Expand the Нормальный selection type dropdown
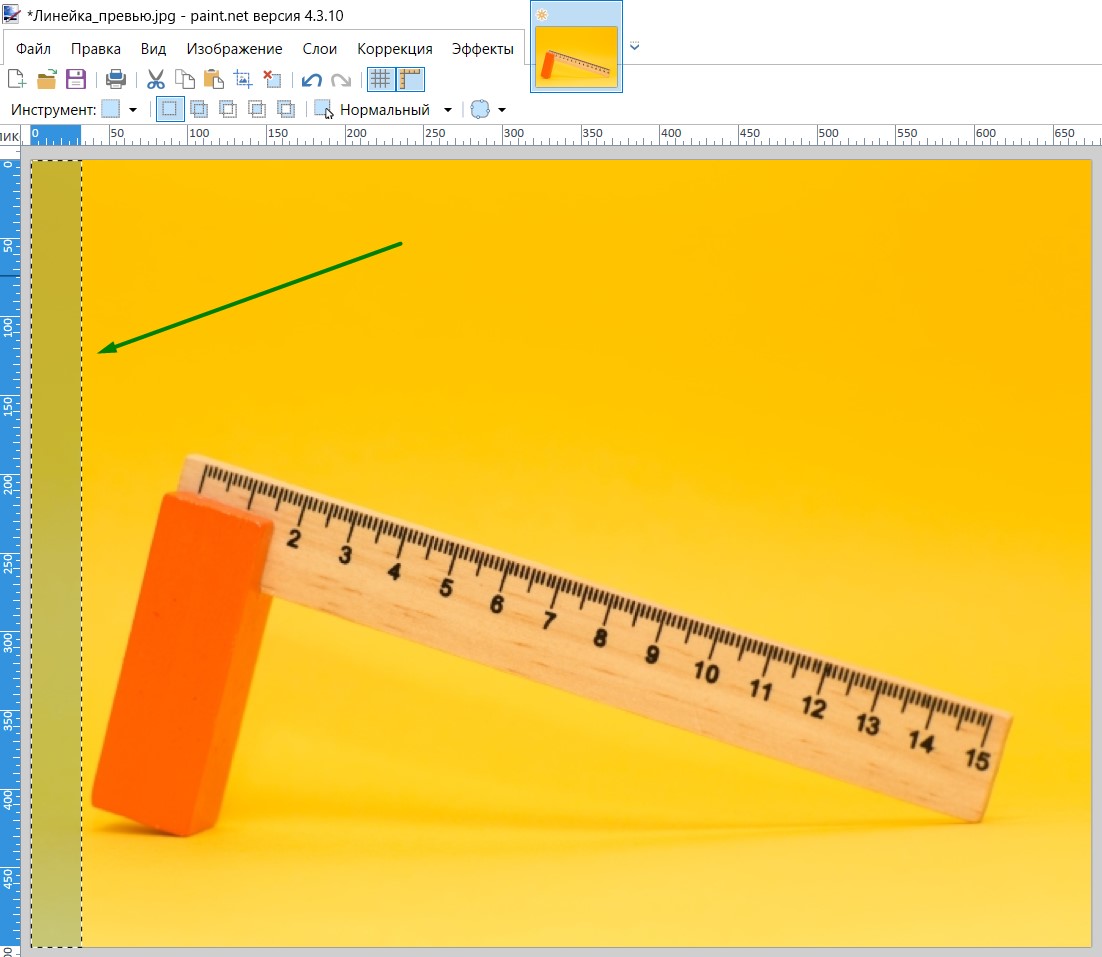 tap(447, 110)
